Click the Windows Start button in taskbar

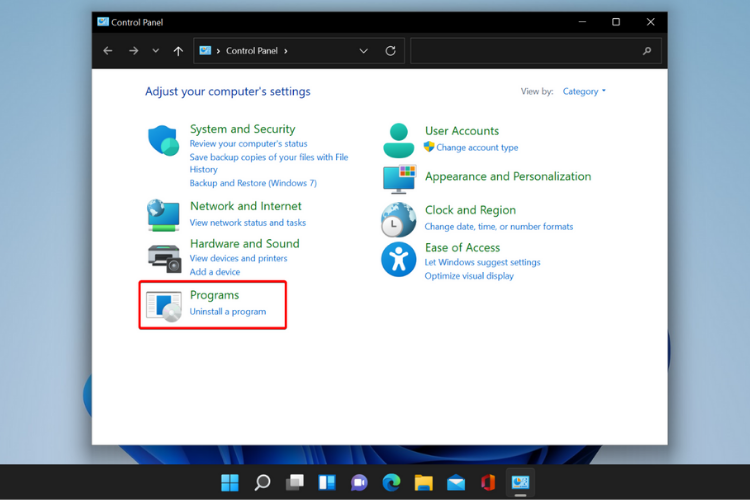[230, 483]
